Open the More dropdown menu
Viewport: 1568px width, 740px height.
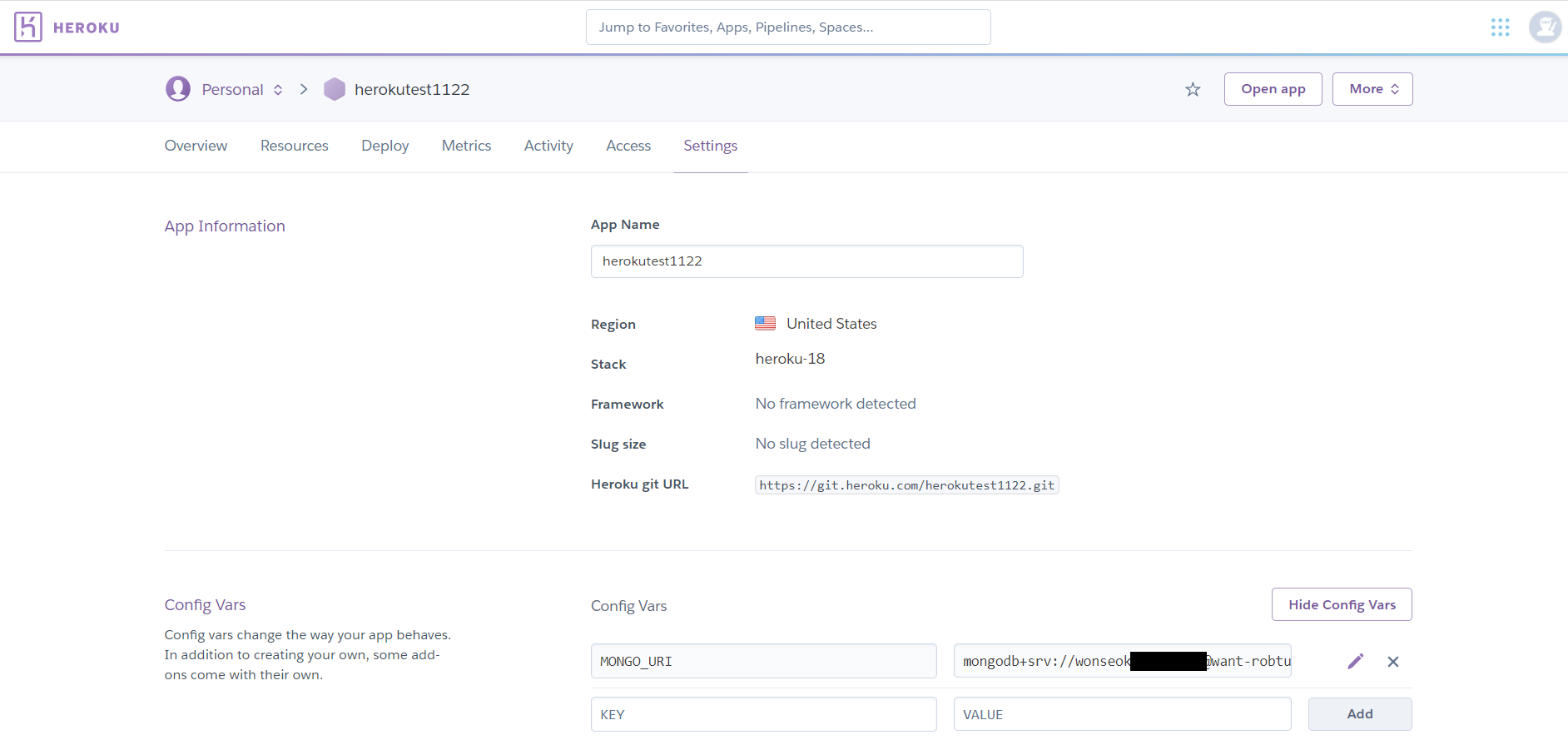click(x=1372, y=89)
